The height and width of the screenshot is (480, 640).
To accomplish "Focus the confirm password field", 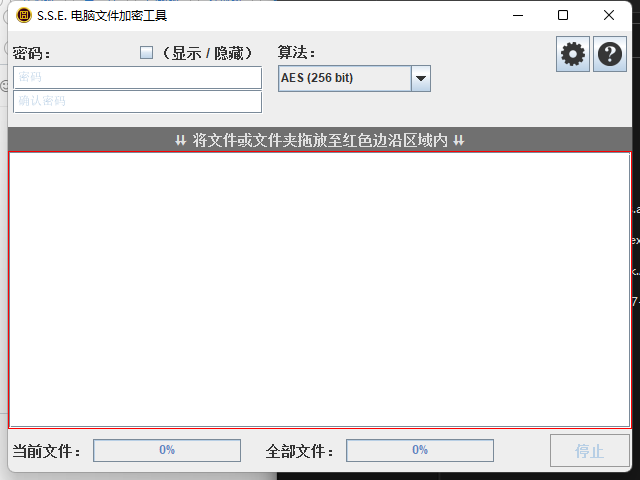I will [x=138, y=101].
